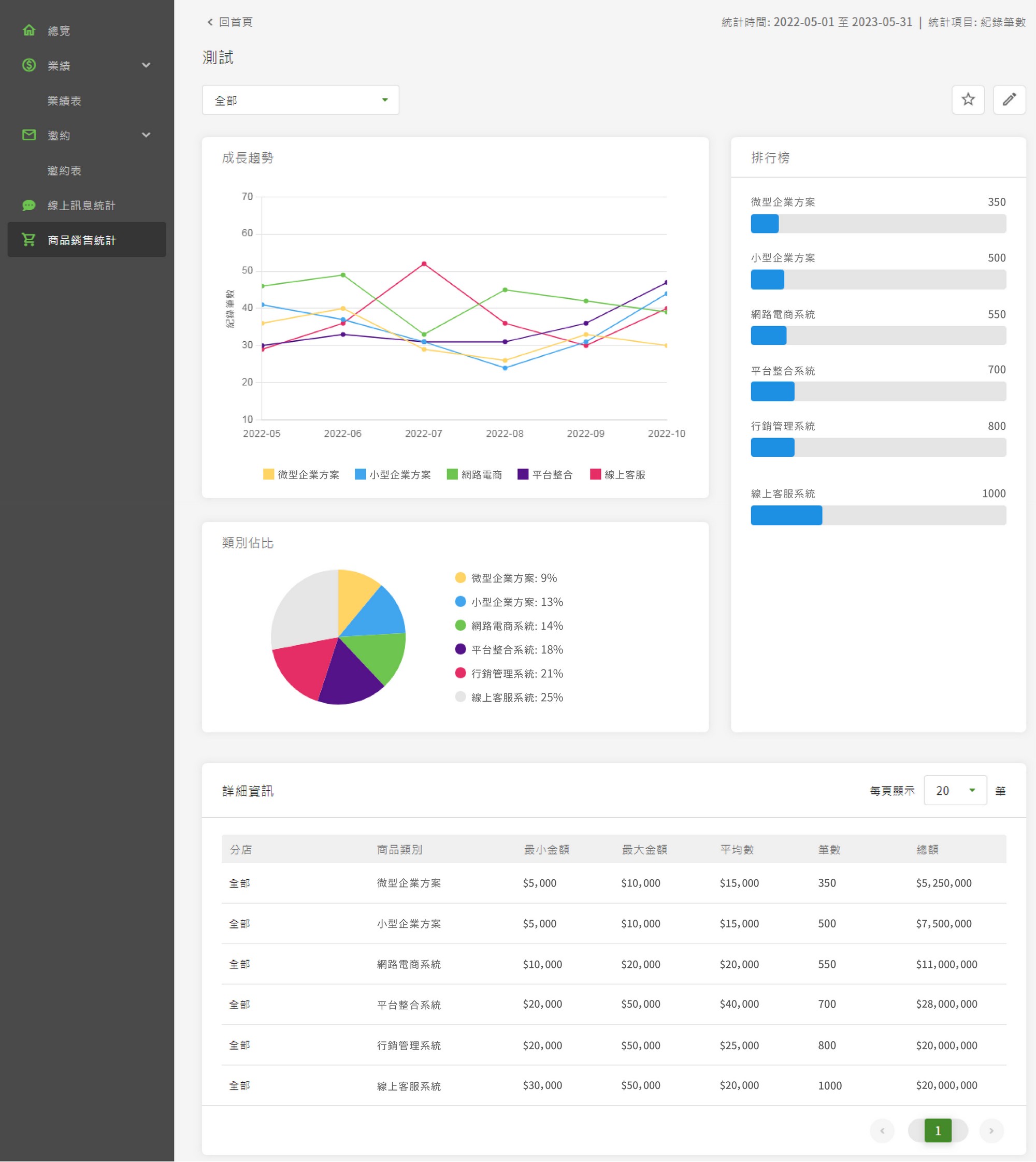This screenshot has height=1162, width=1036.
Task: Click the 商品類別 column header
Action: [399, 849]
